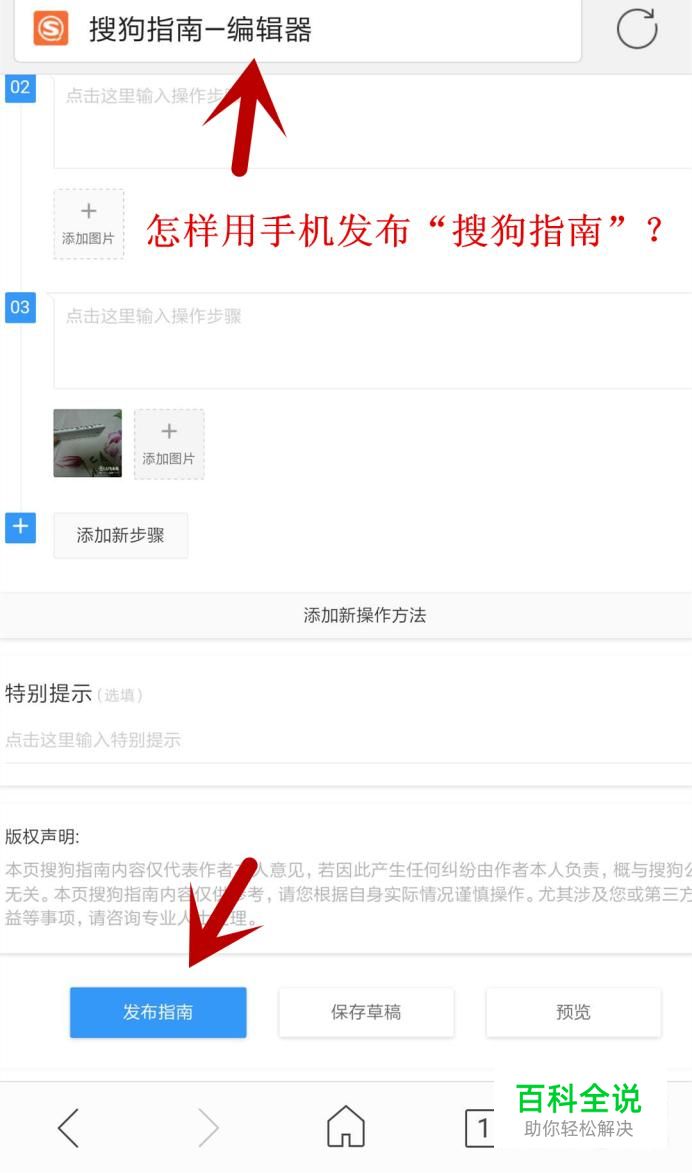The height and width of the screenshot is (1173, 692).
Task: Open the tab count switcher icon
Action: (480, 1127)
